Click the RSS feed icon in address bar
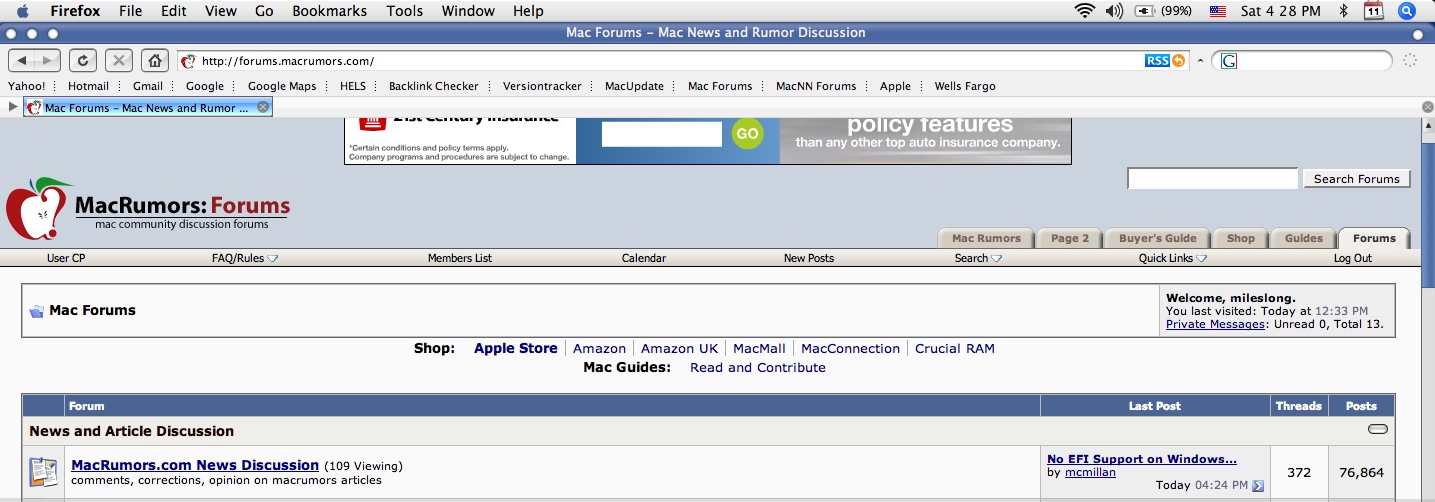Screen dimensions: 1435x502 [x=1157, y=61]
